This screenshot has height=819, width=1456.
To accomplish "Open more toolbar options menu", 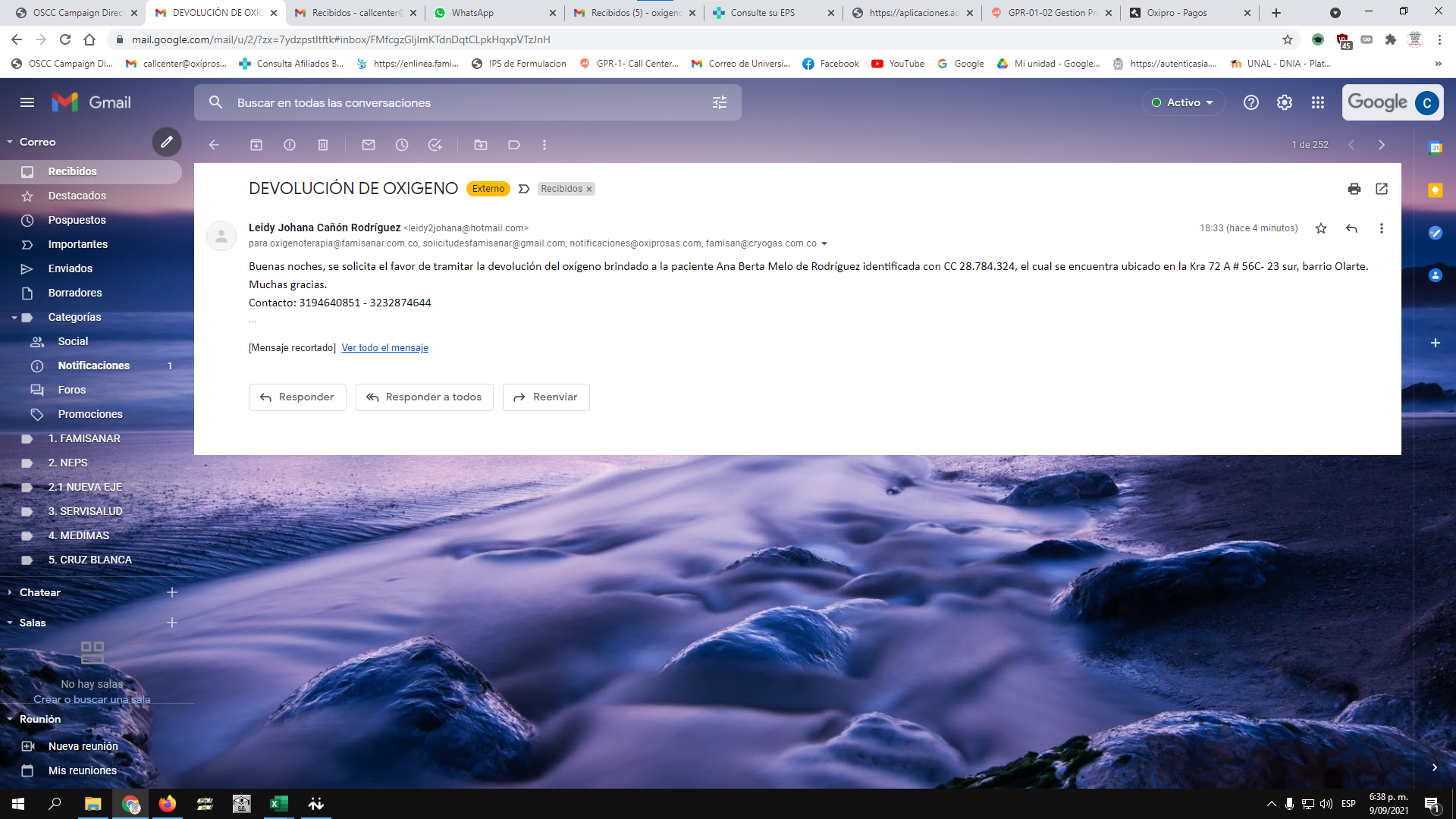I will tap(544, 145).
